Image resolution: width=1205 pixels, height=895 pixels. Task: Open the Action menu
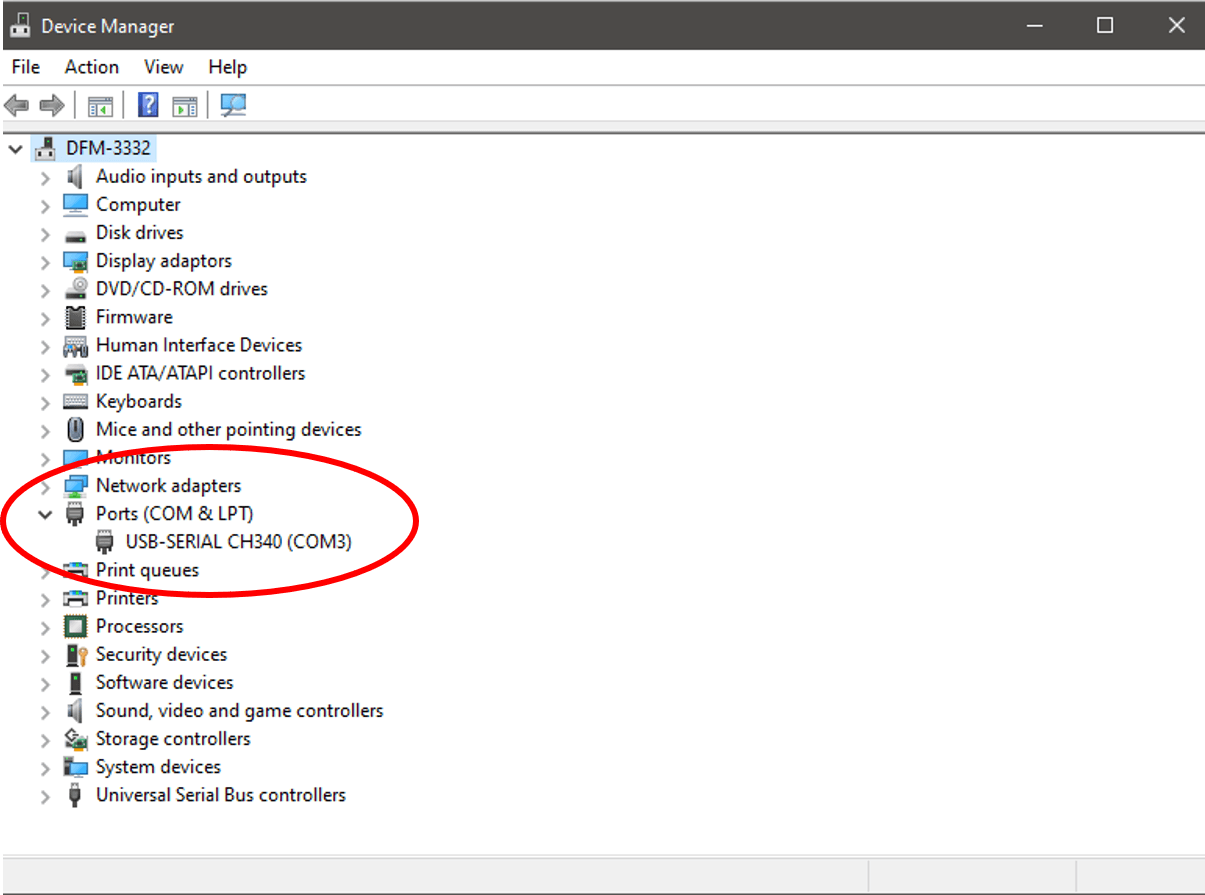click(x=91, y=67)
